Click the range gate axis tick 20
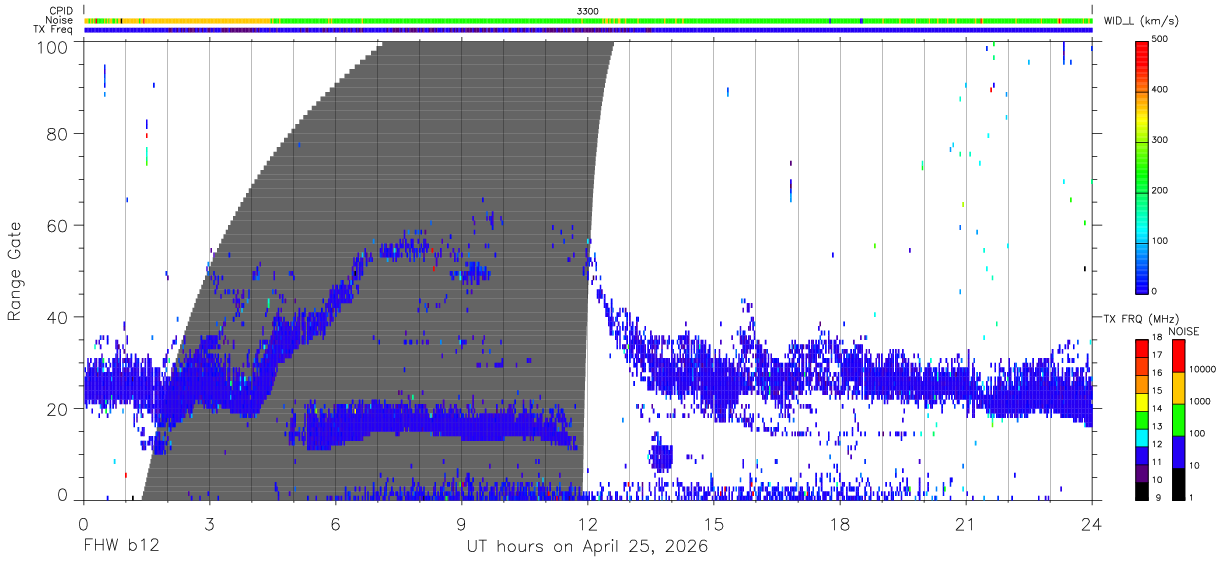Image resolution: width=1228 pixels, height=567 pixels. (60, 409)
